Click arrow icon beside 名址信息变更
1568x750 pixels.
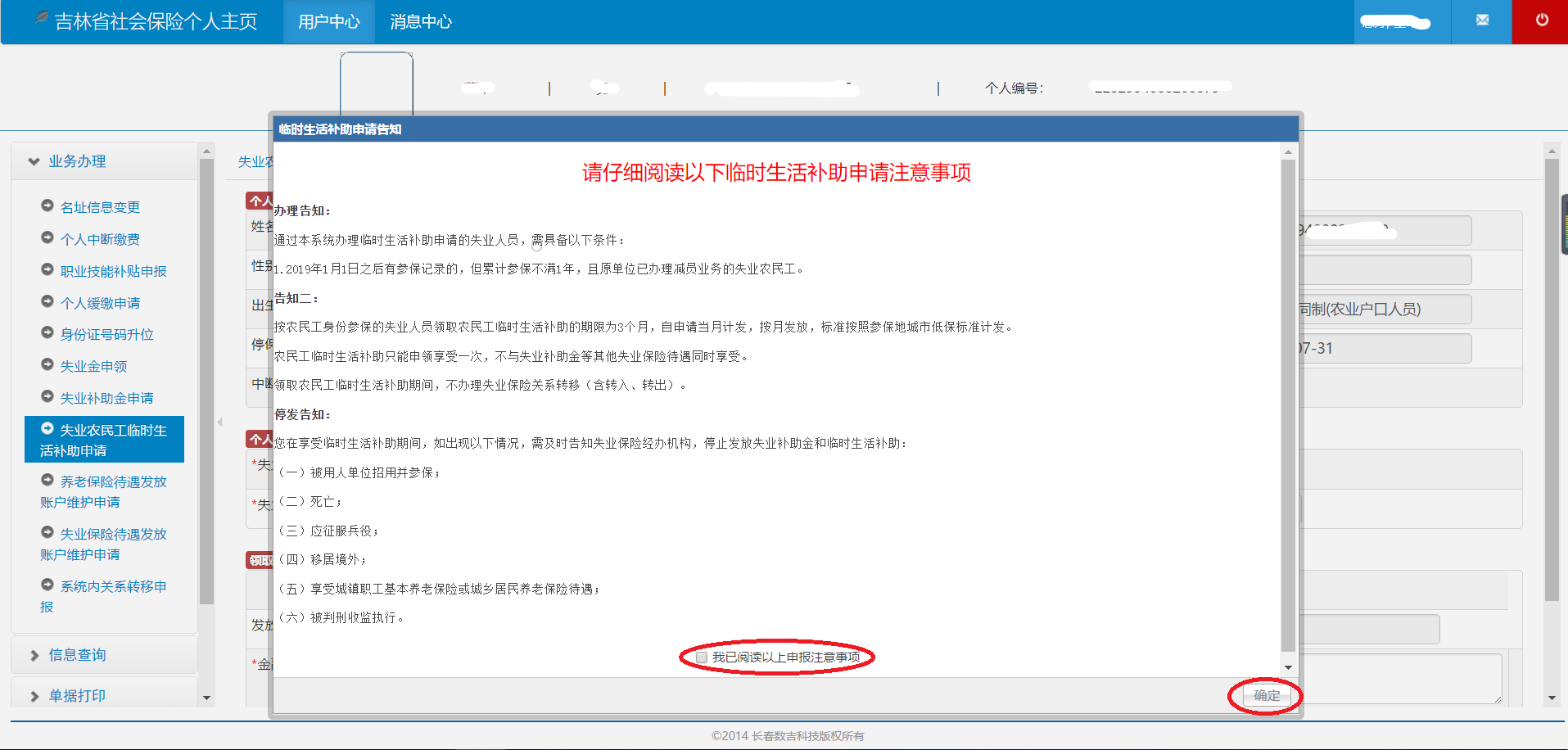pyautogui.click(x=47, y=206)
